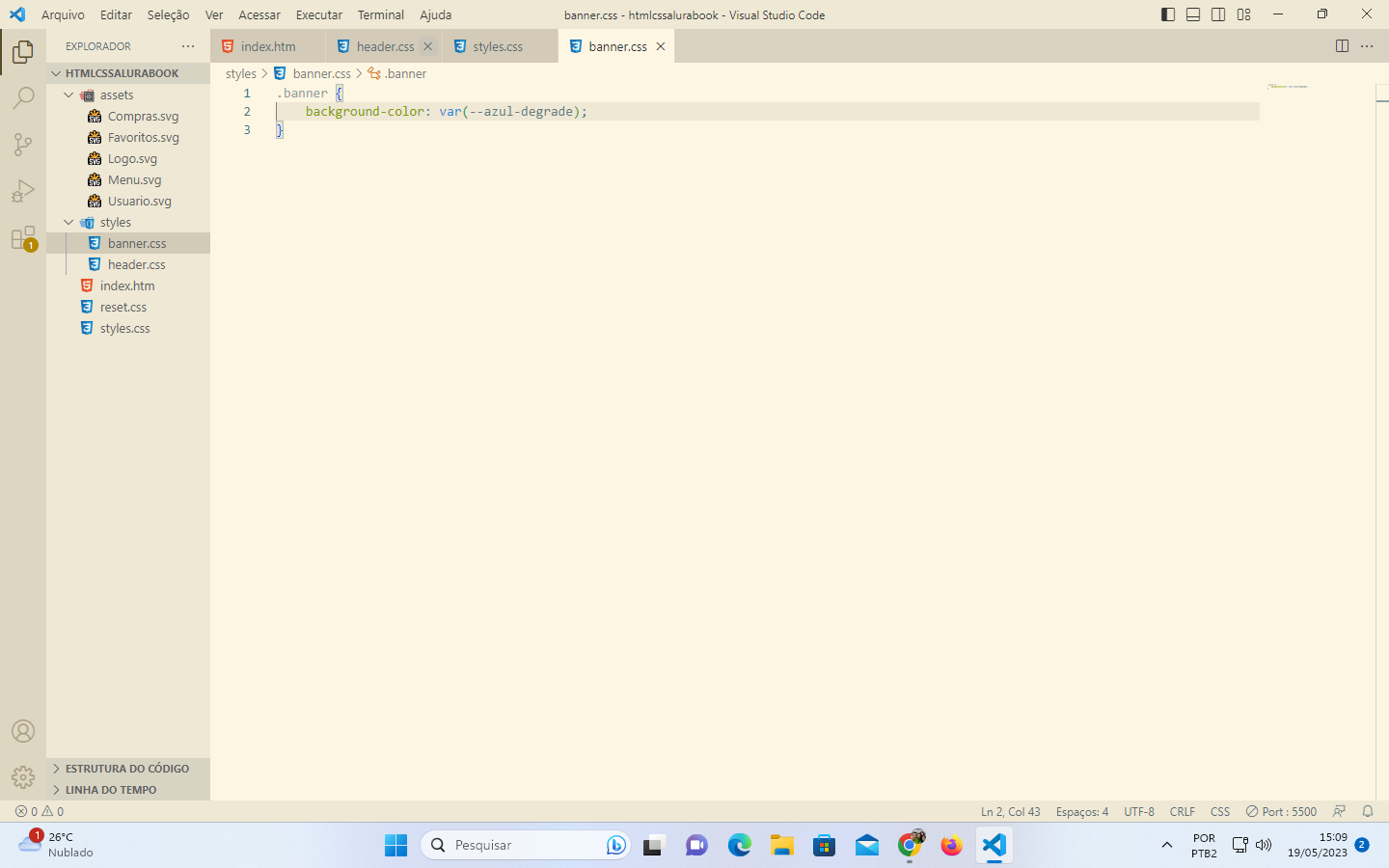
Task: Open Google Chrome from taskbar
Action: 910,846
